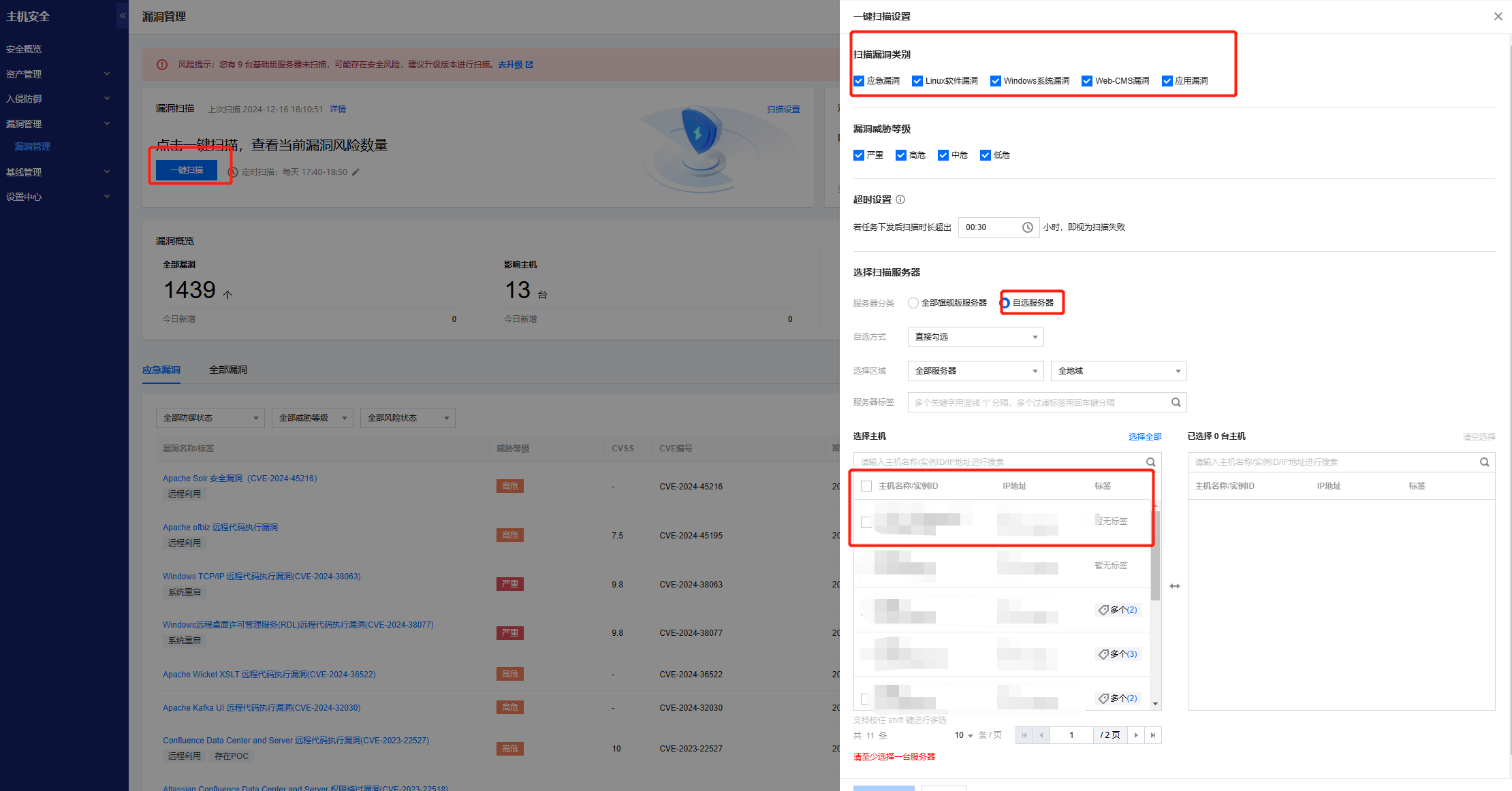Select the 全部旗舰版服务器 radio option
The height and width of the screenshot is (791, 1512).
[913, 303]
